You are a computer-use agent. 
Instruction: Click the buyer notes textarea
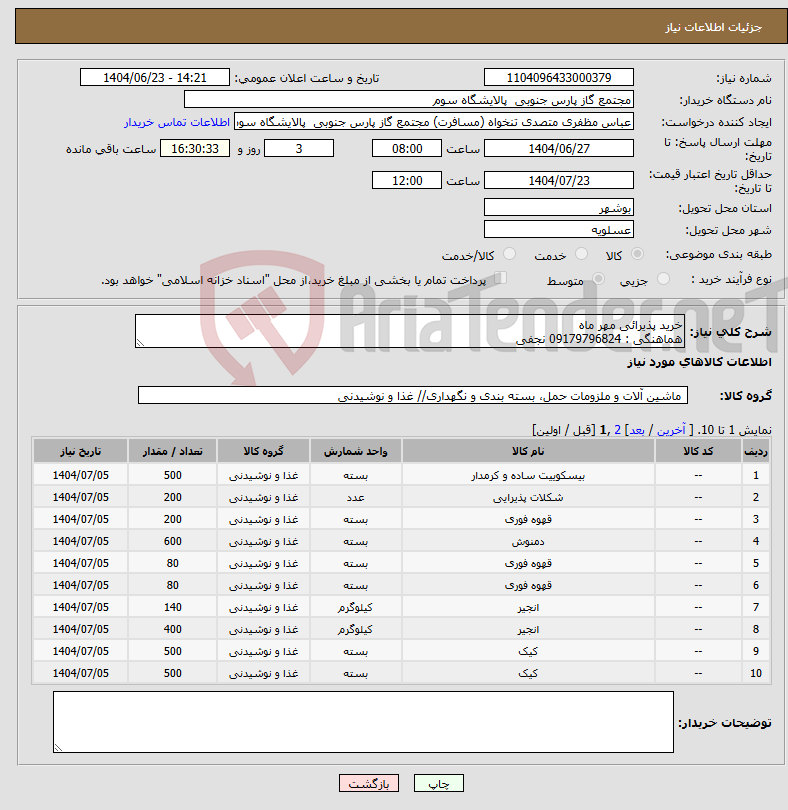[363, 722]
